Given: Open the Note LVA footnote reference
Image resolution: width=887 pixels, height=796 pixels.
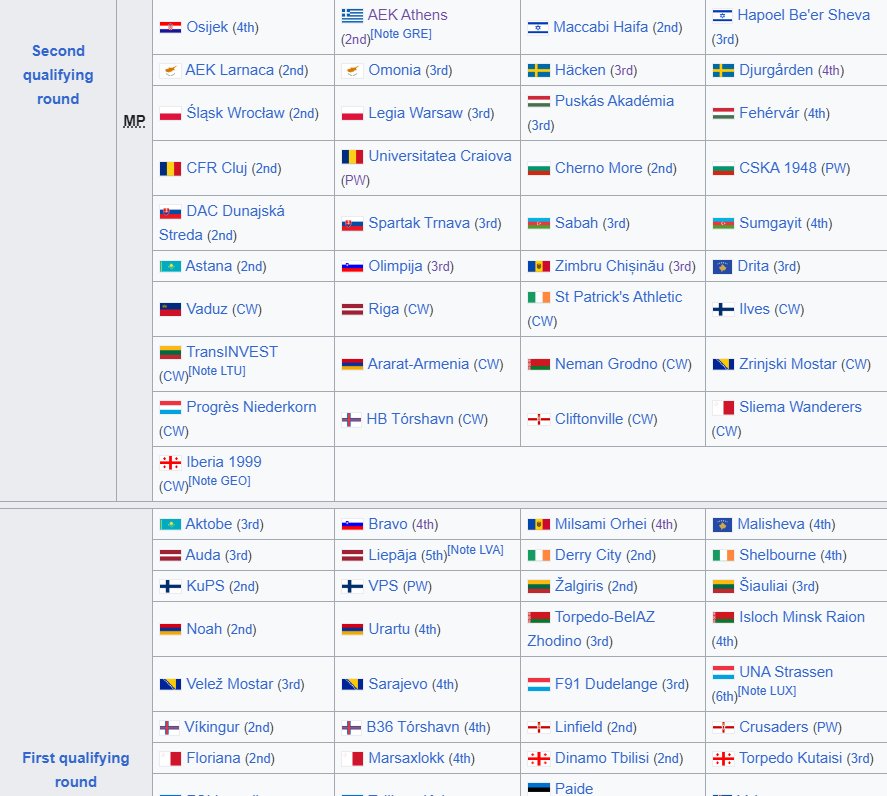Looking at the screenshot, I should [475, 550].
